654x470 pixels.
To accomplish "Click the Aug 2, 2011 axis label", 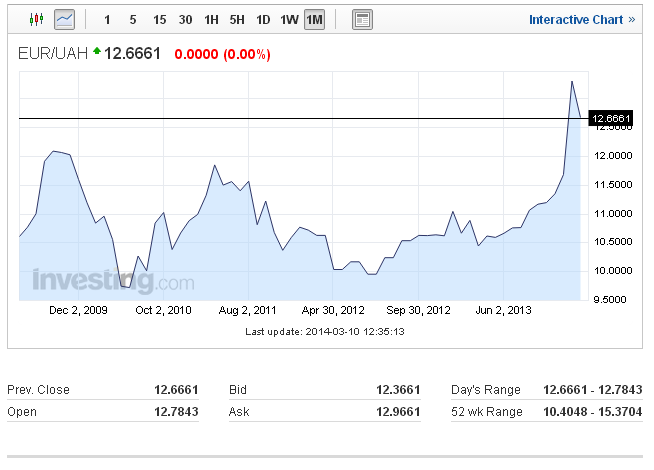I will point(248,310).
